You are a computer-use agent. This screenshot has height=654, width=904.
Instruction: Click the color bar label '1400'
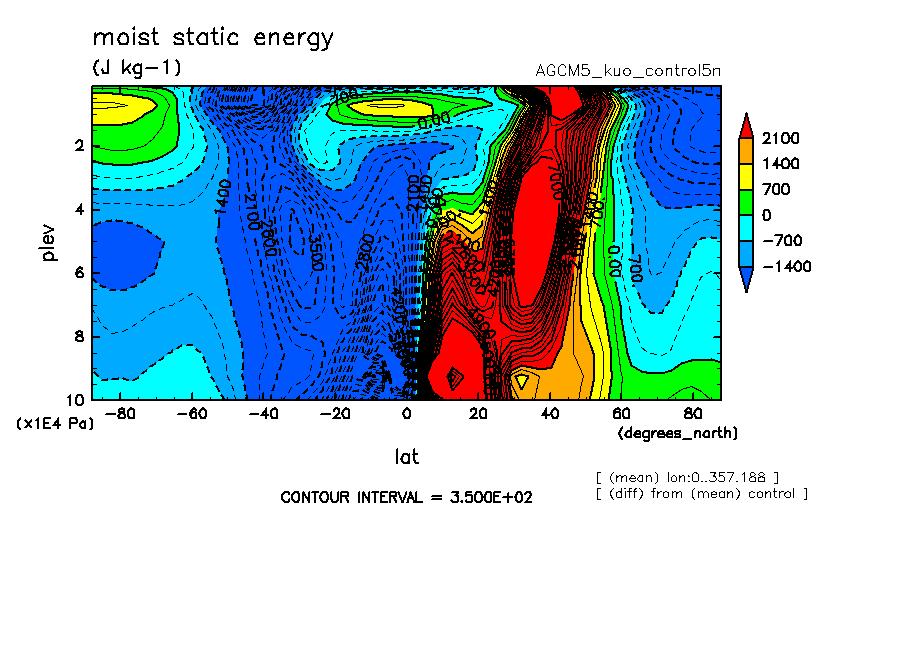(781, 164)
